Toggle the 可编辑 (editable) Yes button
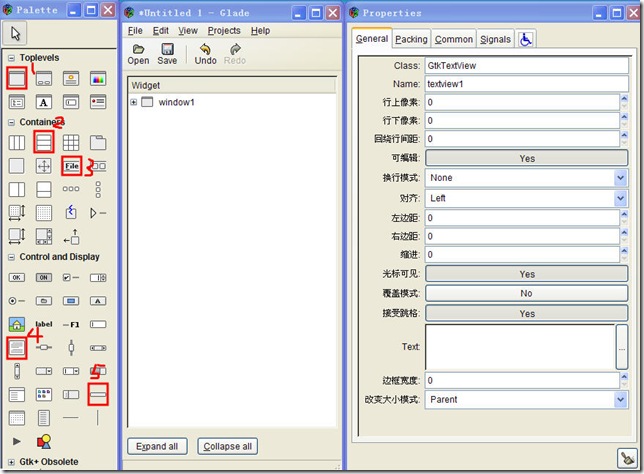This screenshot has height=474, width=644. tap(526, 158)
